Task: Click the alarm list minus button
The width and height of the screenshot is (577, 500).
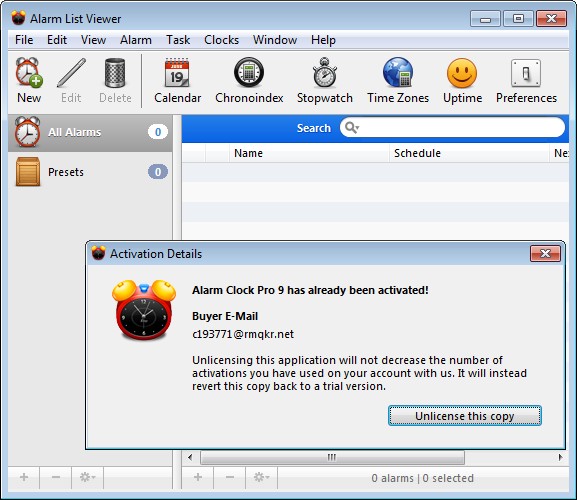Action: pyautogui.click(x=230, y=478)
